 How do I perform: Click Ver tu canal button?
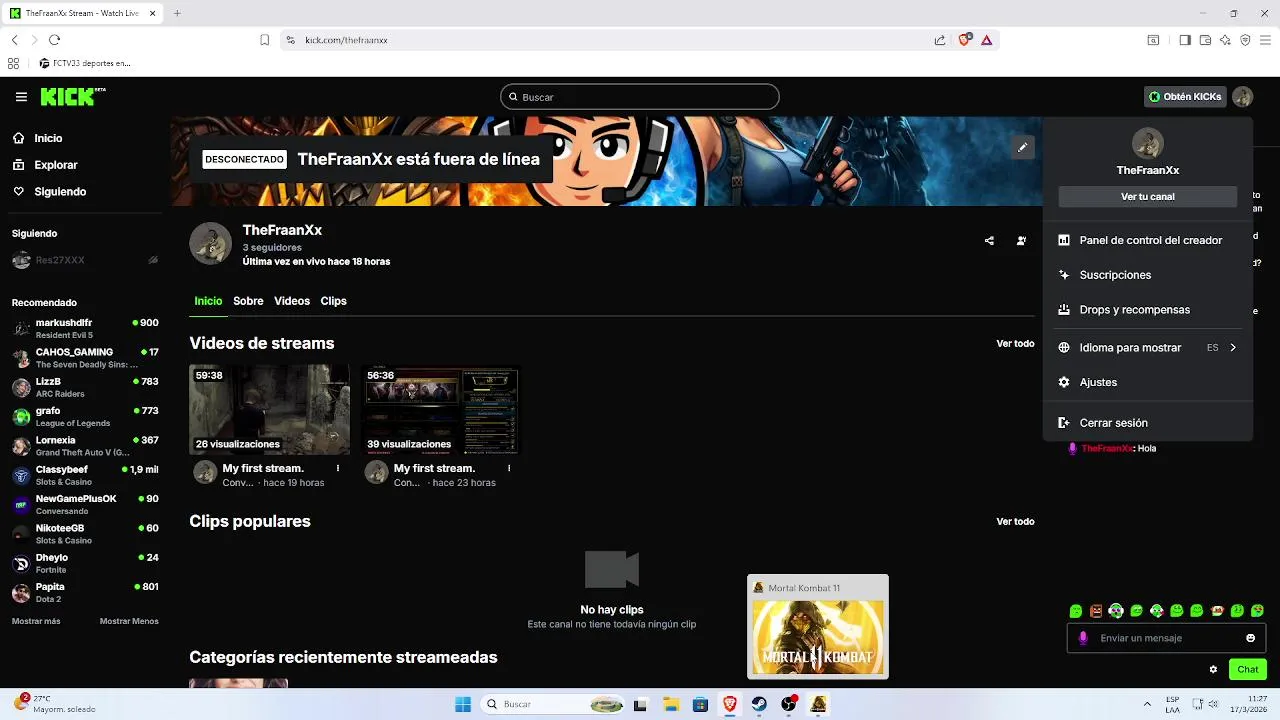click(1147, 197)
